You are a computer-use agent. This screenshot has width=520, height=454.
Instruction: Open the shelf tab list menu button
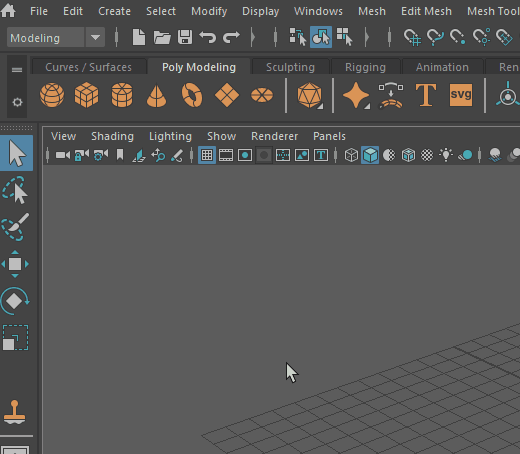click(17, 70)
